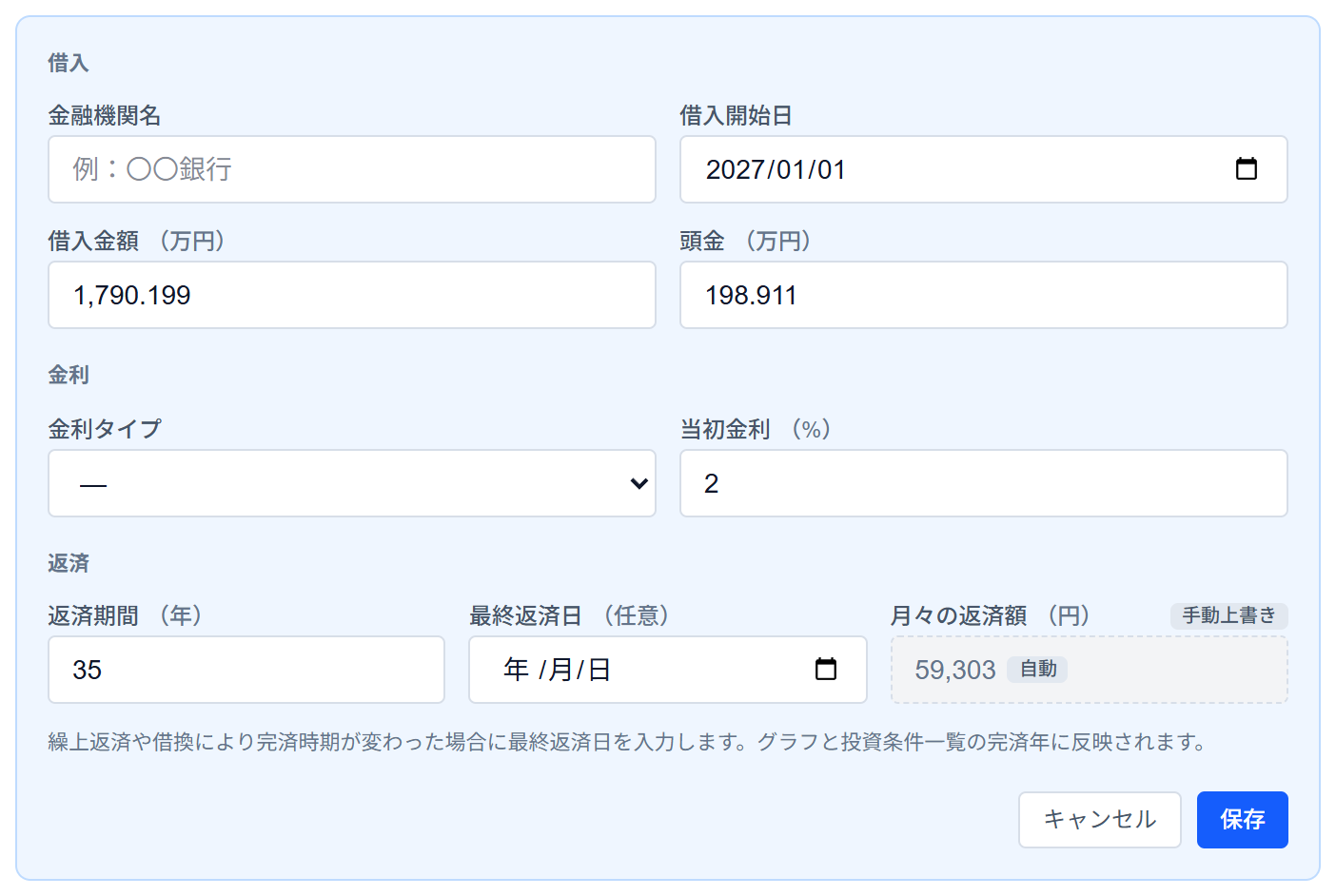Click the 当初金利（%）label
This screenshot has width=1336, height=896.
(756, 429)
